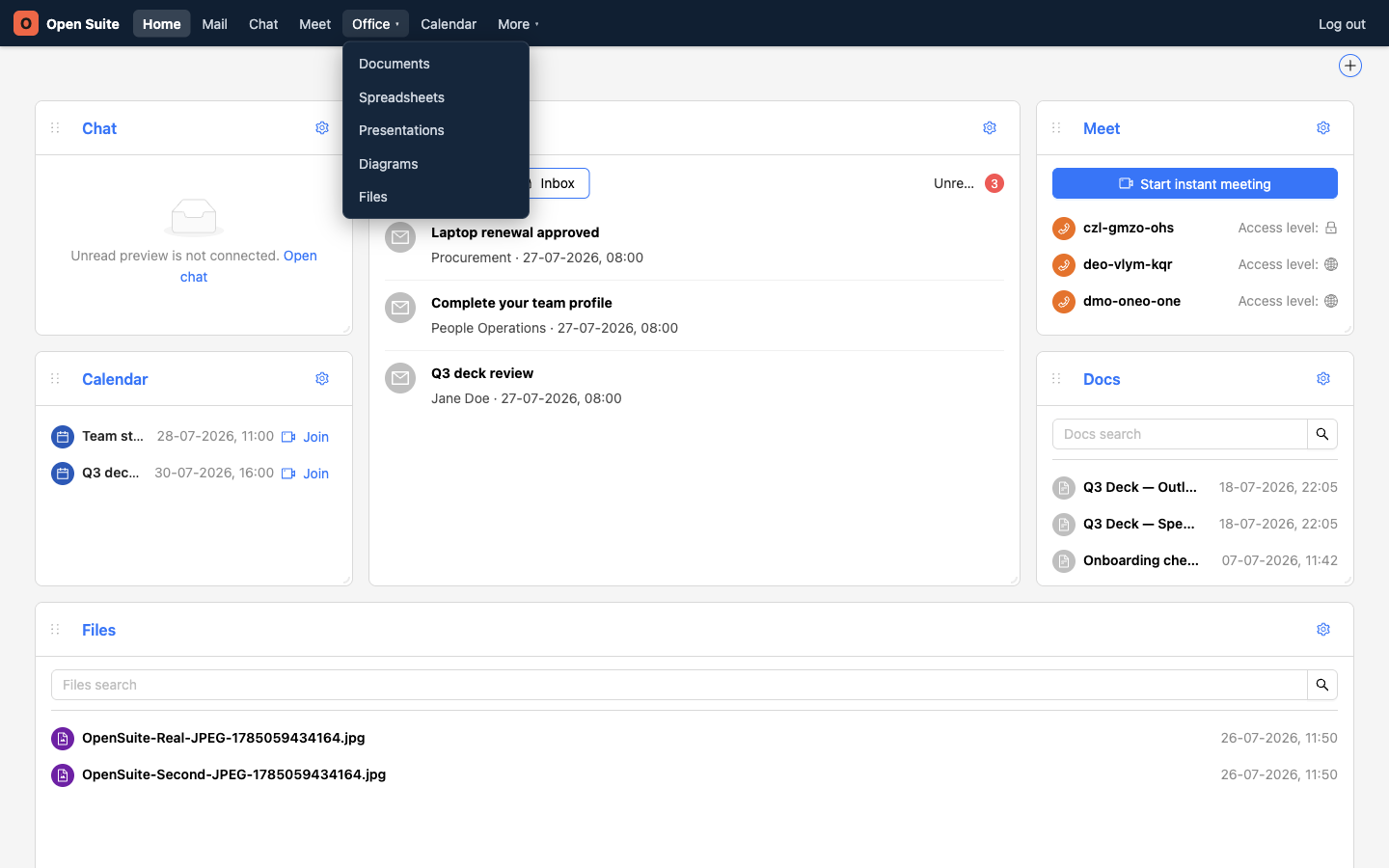
Task: Click the Open Suite logo icon
Action: [26, 23]
